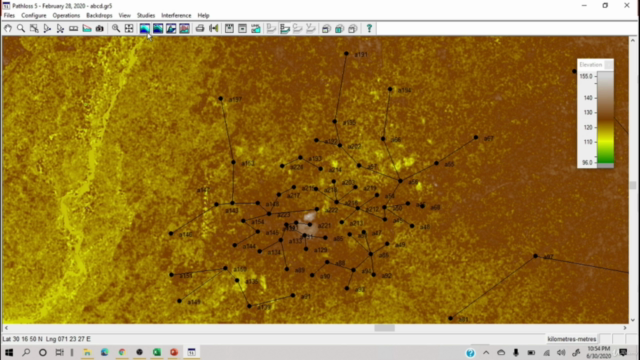Viewport: 640px width, 360px height.
Task: Click the camera snapshot icon
Action: click(x=100, y=28)
